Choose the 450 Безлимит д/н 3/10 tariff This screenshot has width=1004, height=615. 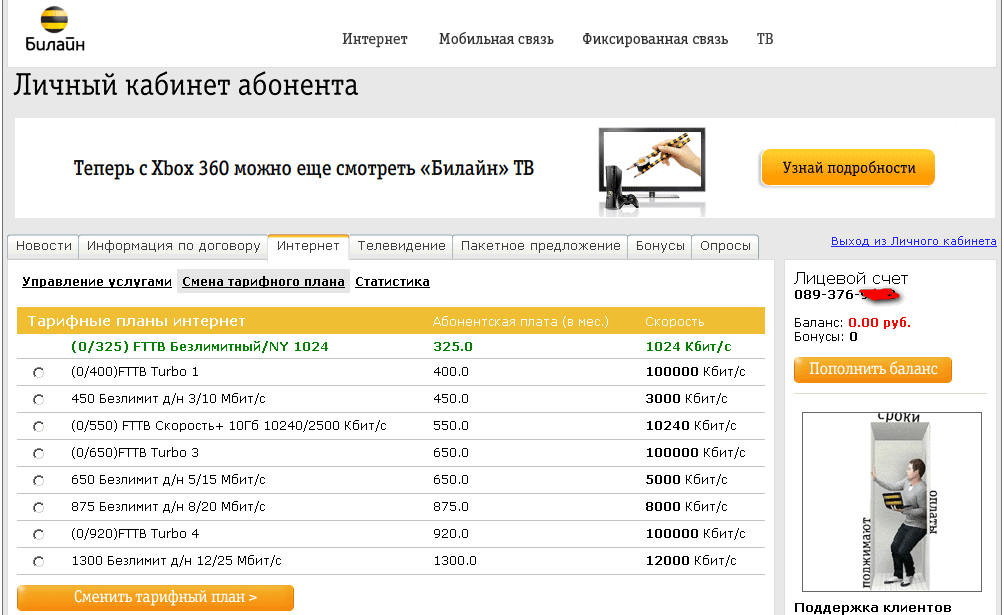point(39,400)
